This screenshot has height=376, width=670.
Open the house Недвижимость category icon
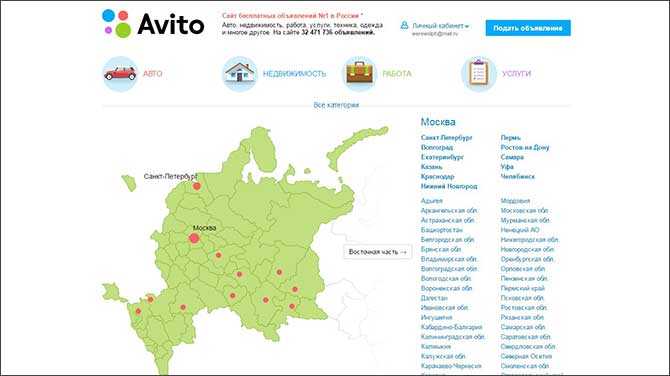coord(239,74)
